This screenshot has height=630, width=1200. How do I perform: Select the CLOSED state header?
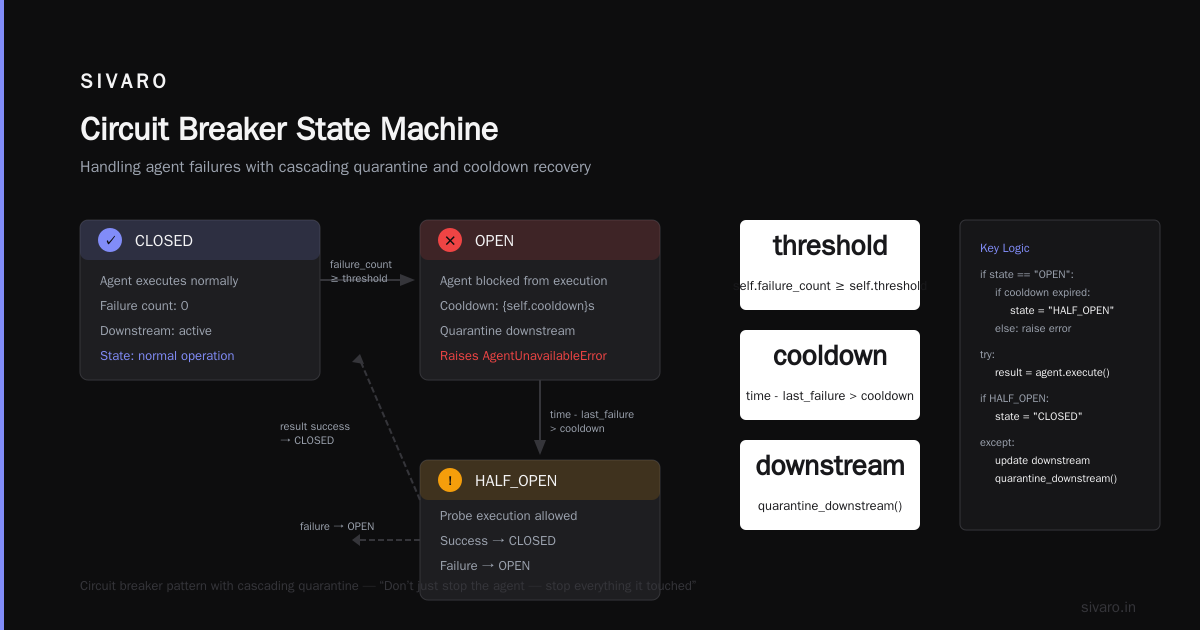click(200, 240)
